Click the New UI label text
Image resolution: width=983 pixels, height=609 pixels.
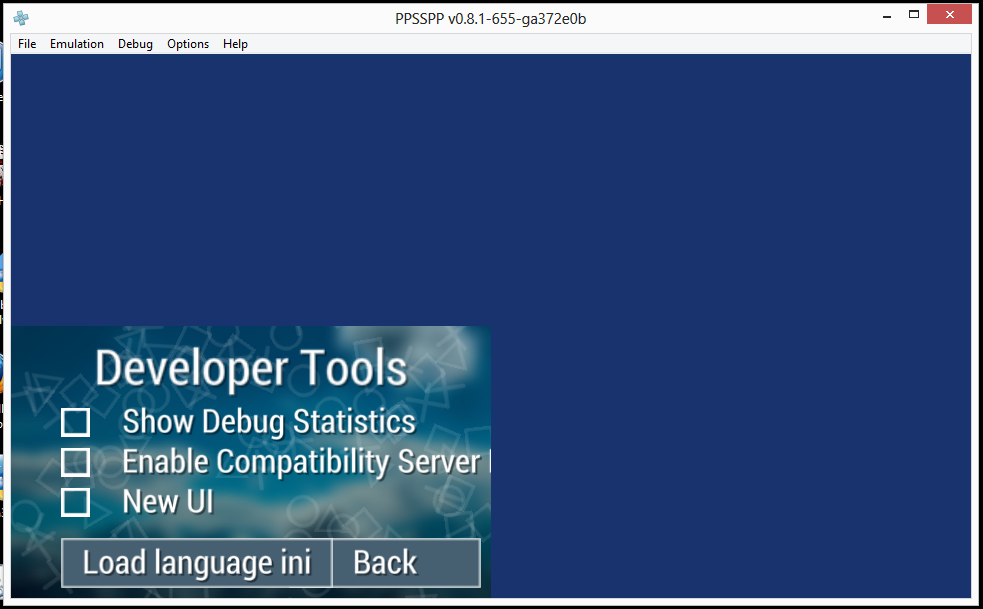click(x=168, y=502)
